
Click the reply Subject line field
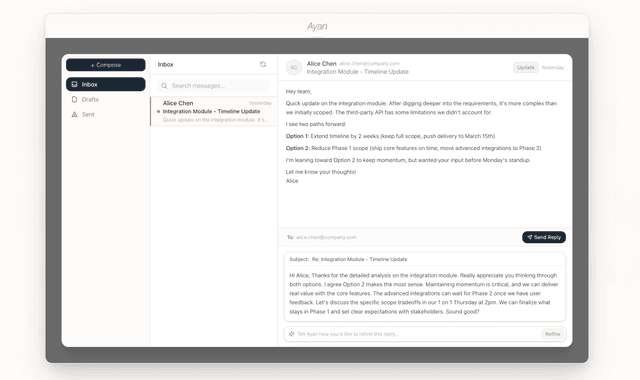tap(424, 259)
